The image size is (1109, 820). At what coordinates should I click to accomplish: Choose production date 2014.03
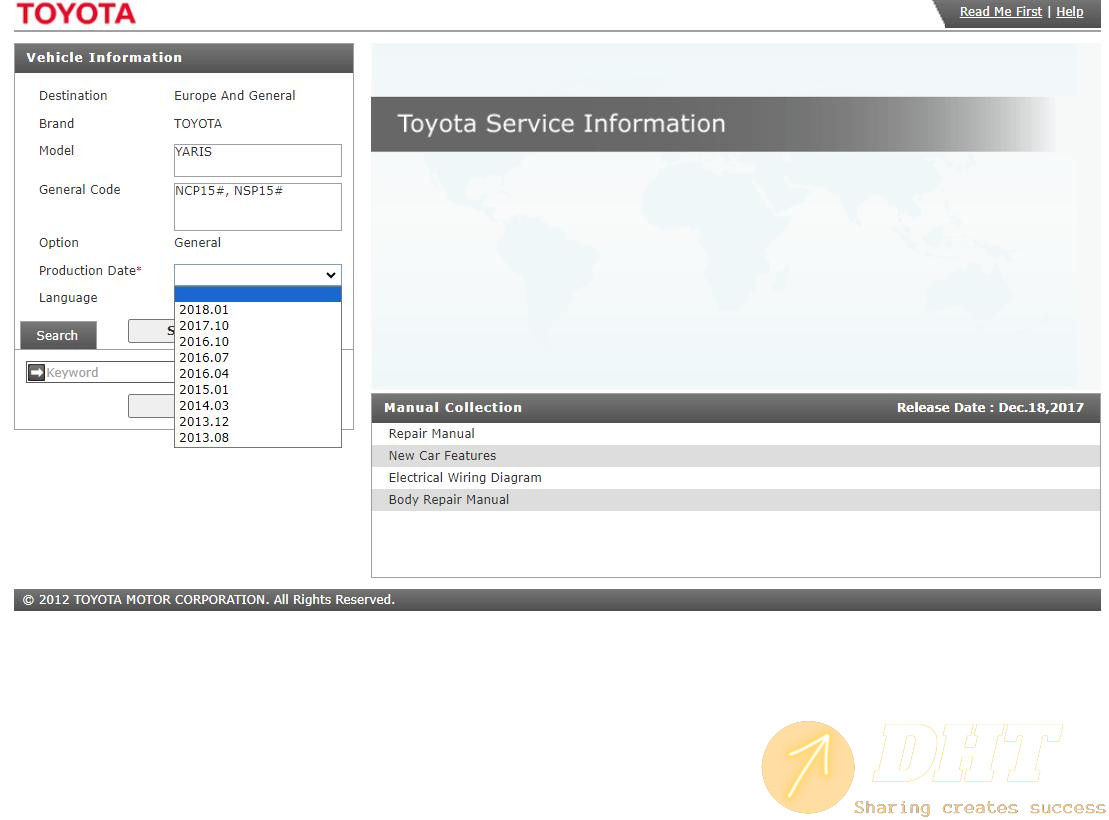tap(257, 405)
